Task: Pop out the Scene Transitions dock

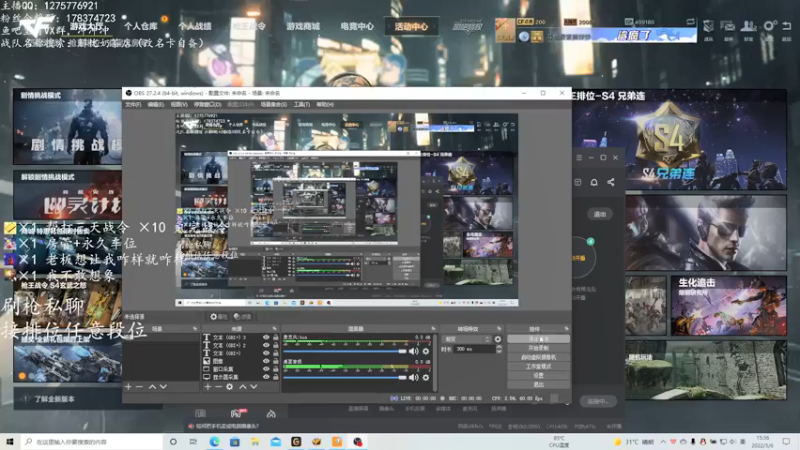Action: (x=498, y=329)
